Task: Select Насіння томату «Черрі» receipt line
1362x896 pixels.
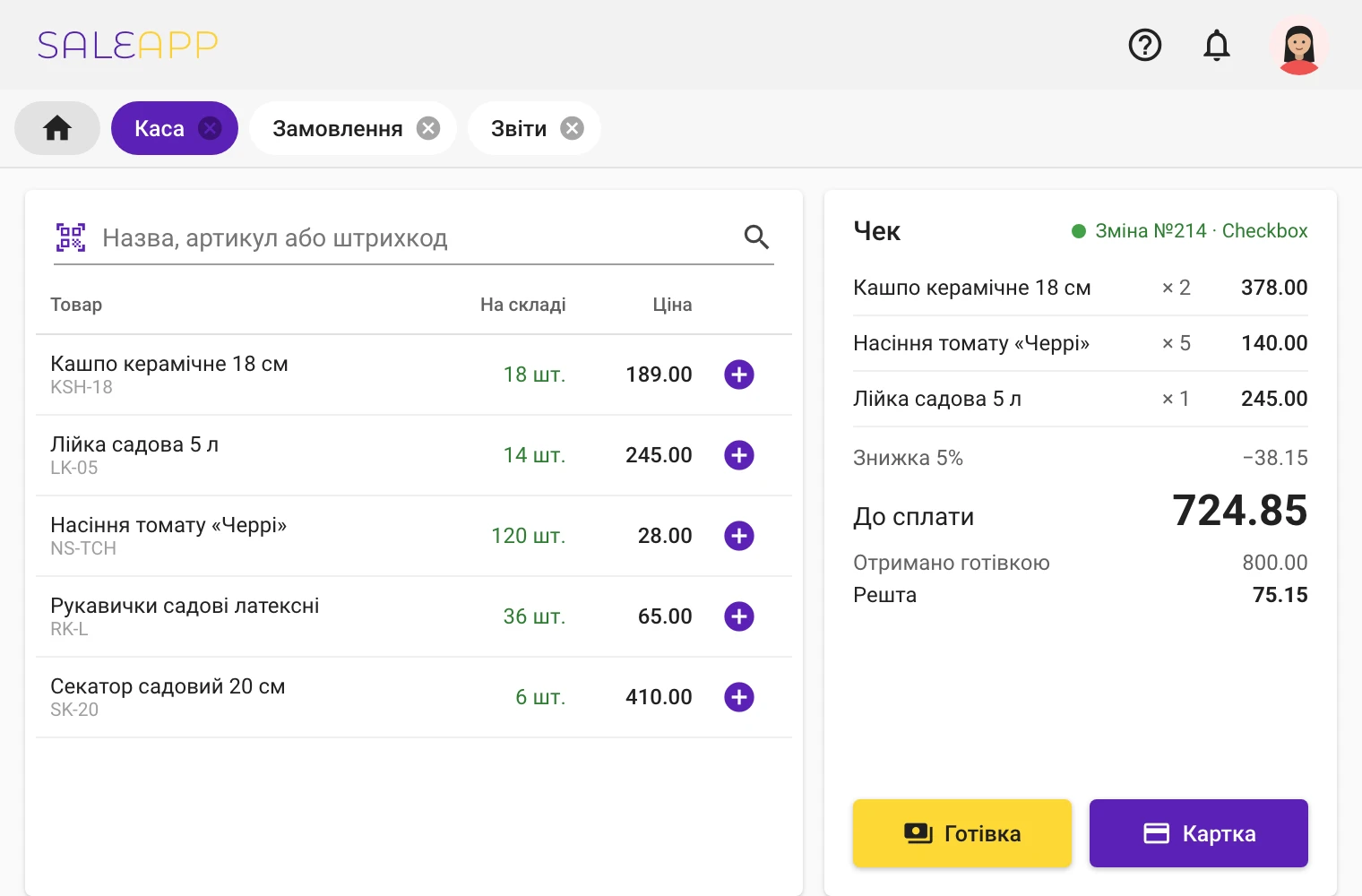Action: pos(1081,343)
